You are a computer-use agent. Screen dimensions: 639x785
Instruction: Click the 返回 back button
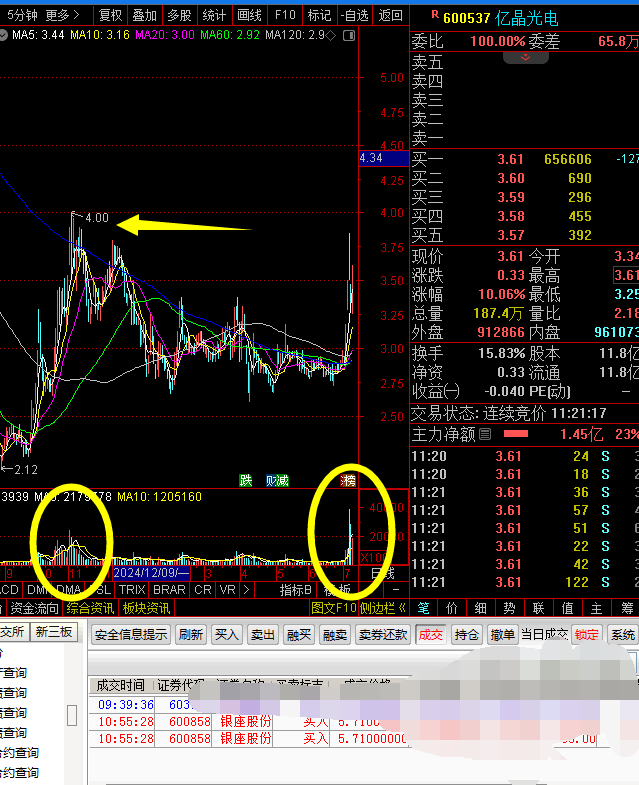tap(390, 16)
